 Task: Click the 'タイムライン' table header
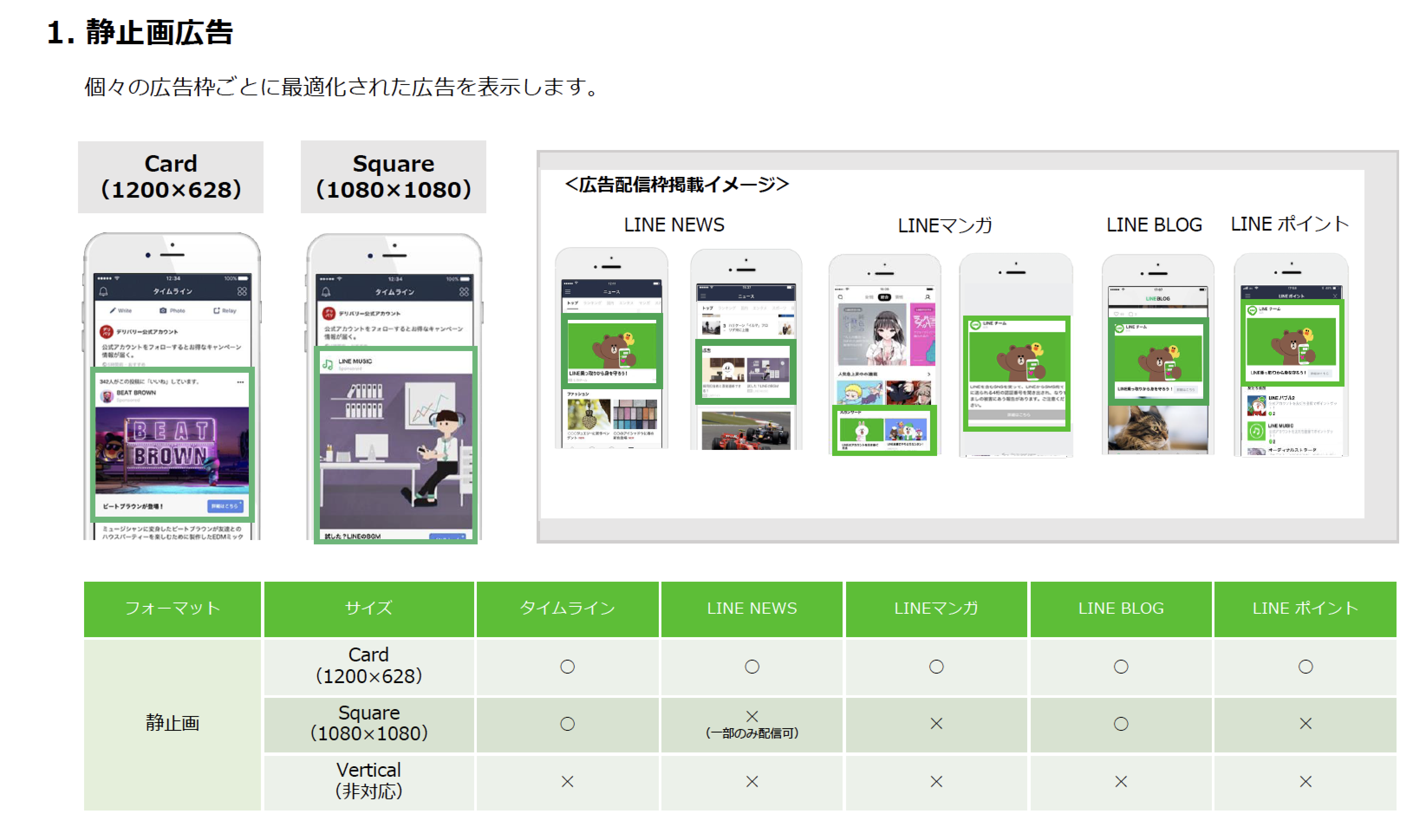pos(567,609)
